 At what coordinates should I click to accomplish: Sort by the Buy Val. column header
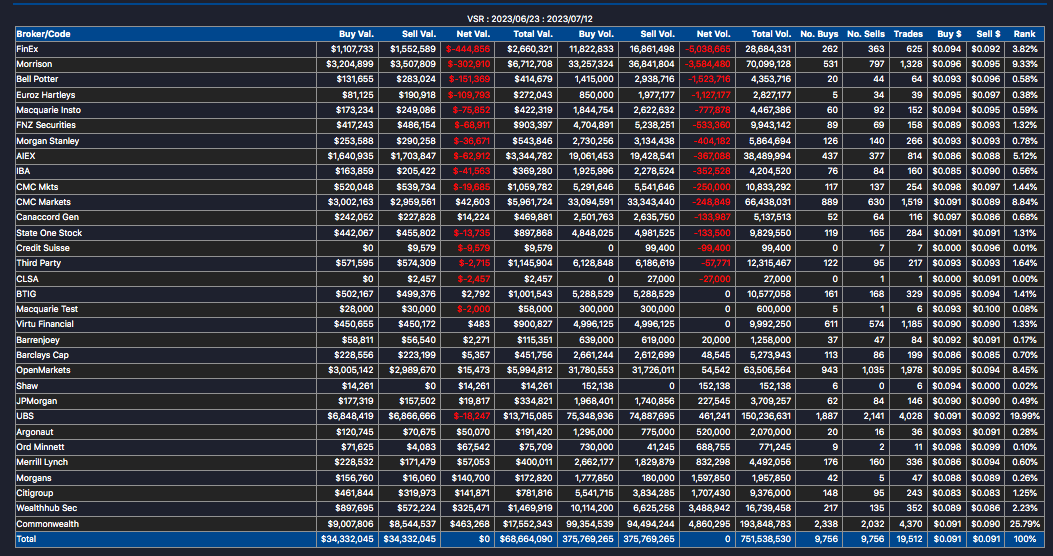357,34
